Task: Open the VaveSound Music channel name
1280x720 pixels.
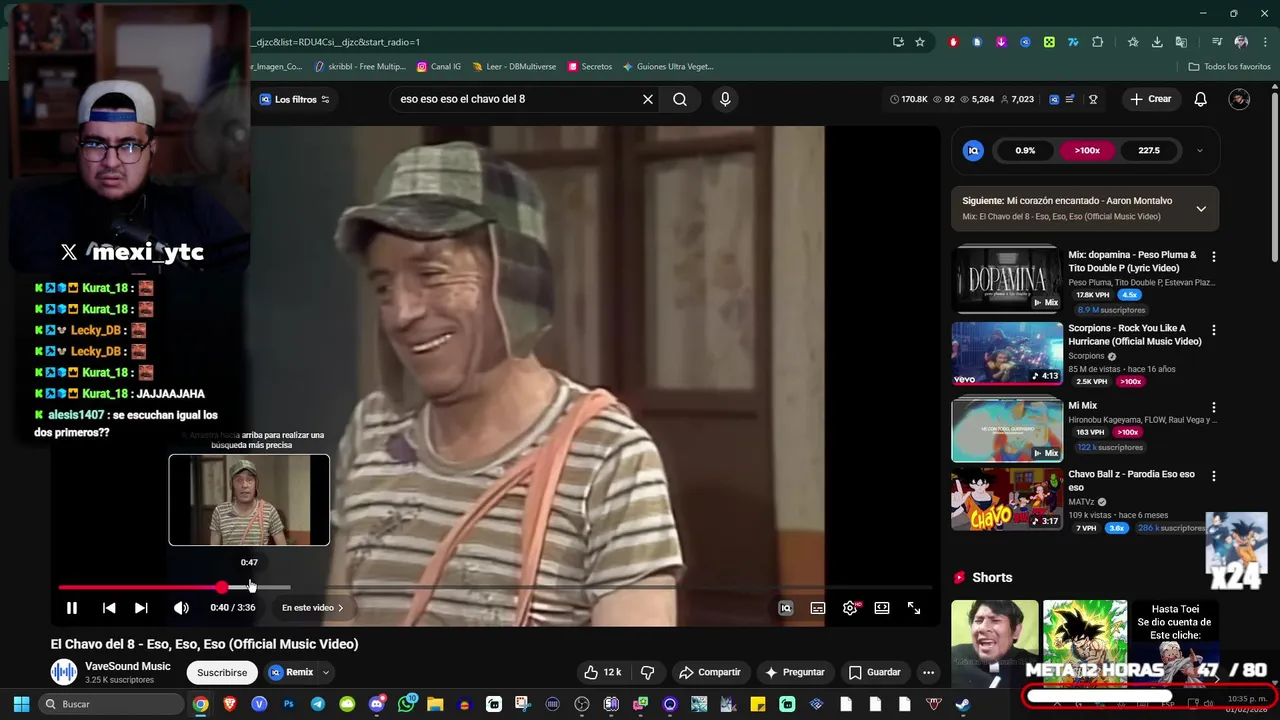Action: 128,666
